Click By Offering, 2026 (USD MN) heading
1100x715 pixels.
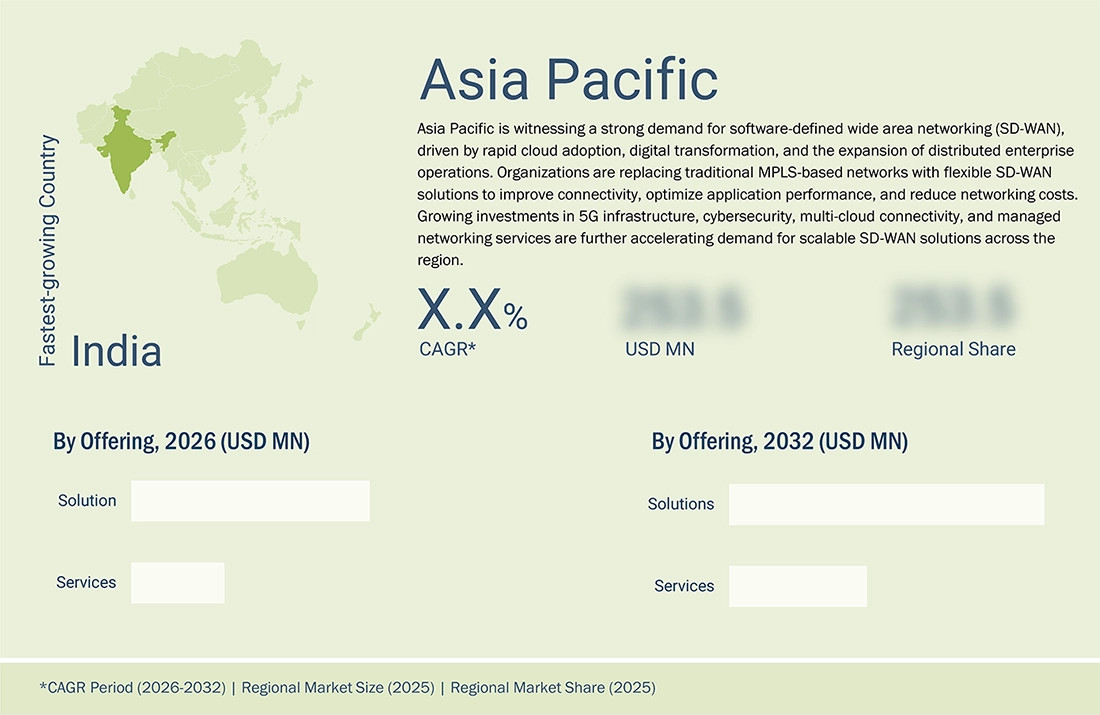point(181,441)
